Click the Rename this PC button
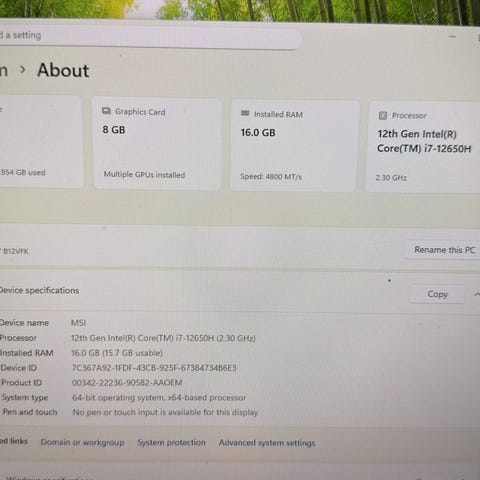Screen dimensions: 480x480 (444, 250)
